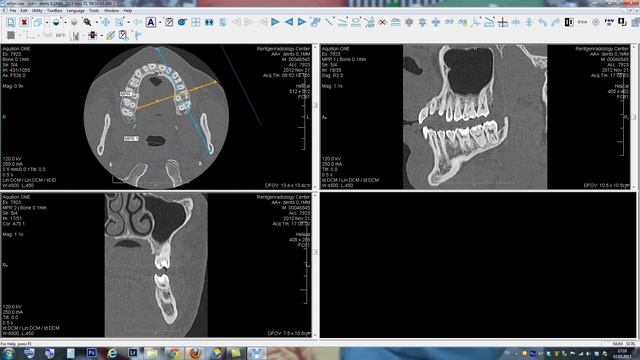Open the four-pane screen layout icon
The width and height of the screenshot is (640, 360).
[196, 22]
